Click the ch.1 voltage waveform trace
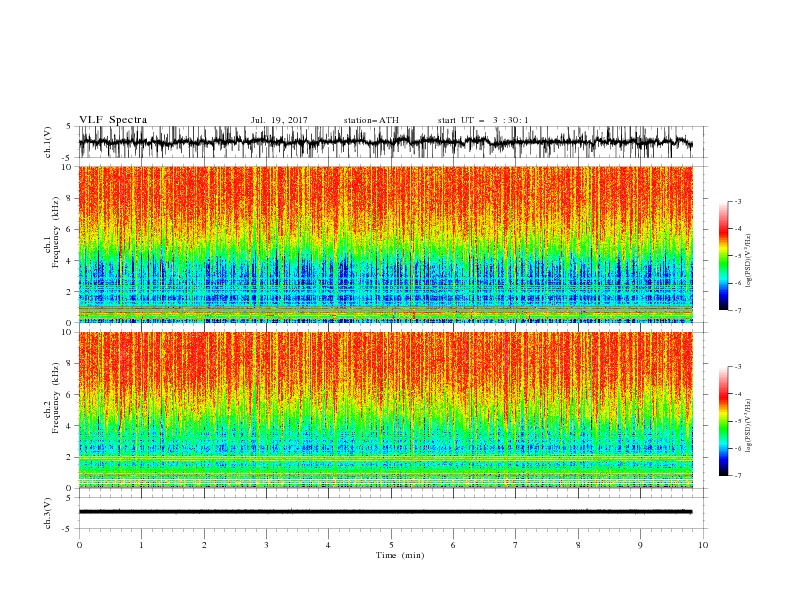792x612 pixels. tap(385, 142)
